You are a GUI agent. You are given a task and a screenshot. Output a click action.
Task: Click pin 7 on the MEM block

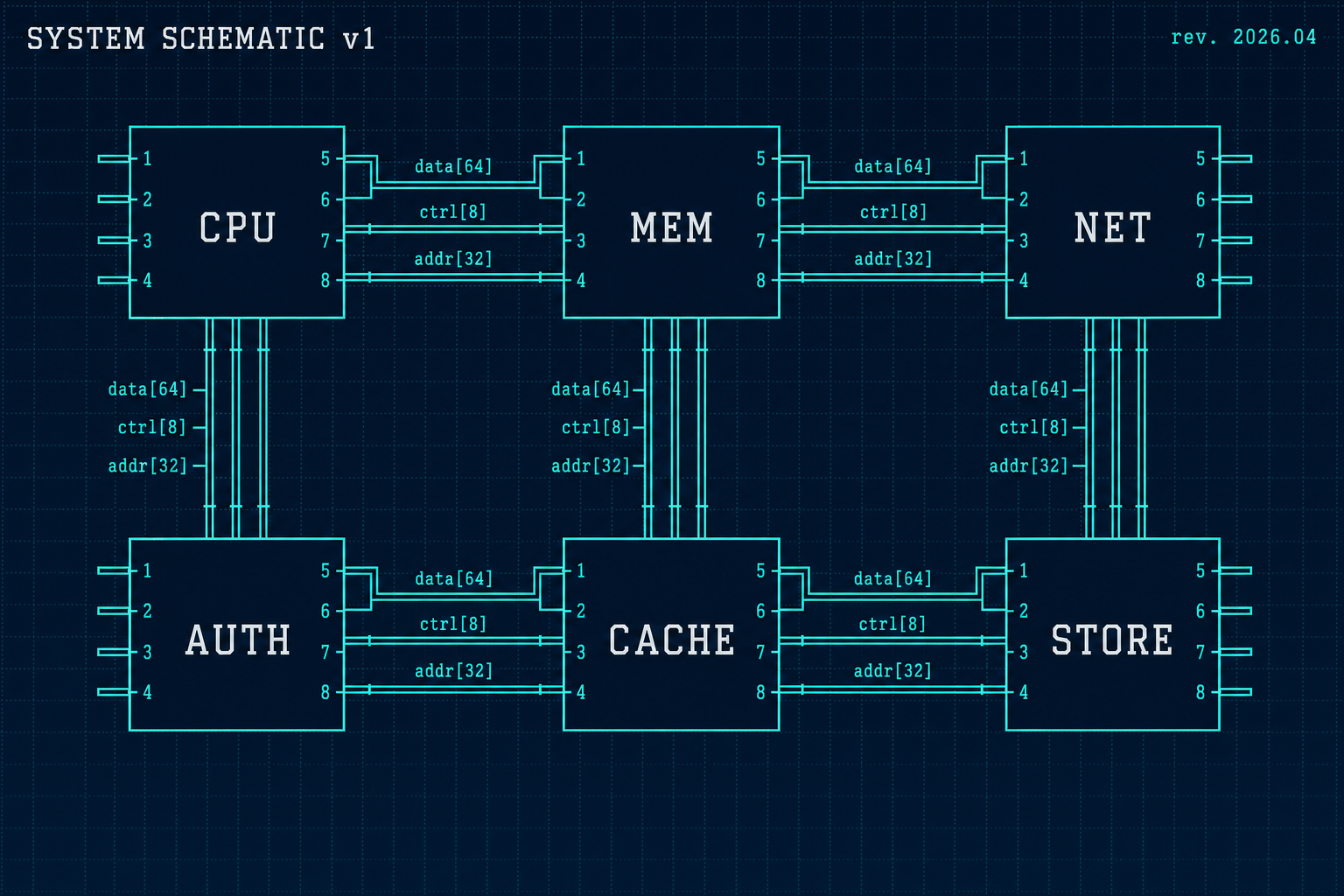(761, 241)
